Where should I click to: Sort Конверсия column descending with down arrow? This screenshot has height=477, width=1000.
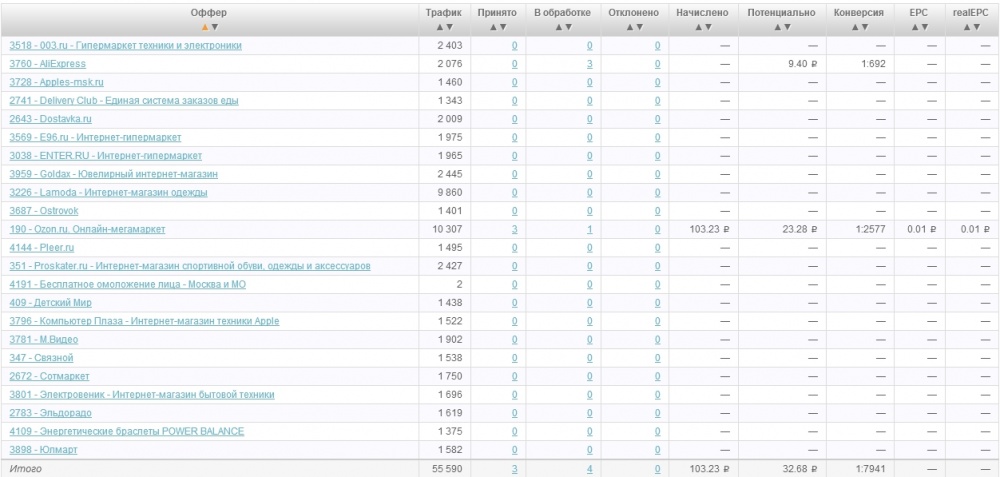point(864,27)
